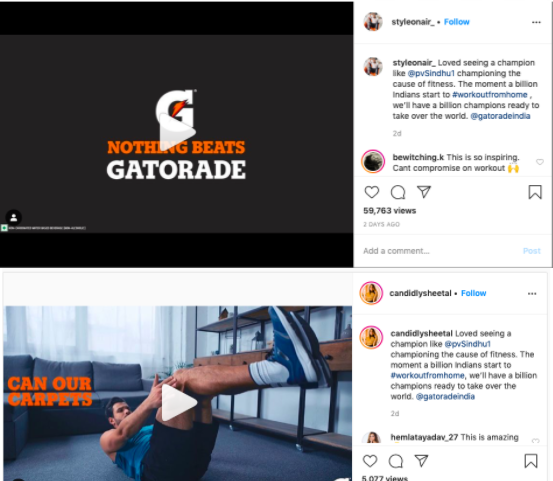Open more options for styleonair_ post
Viewport: 553px width, 481px height.
[536, 22]
